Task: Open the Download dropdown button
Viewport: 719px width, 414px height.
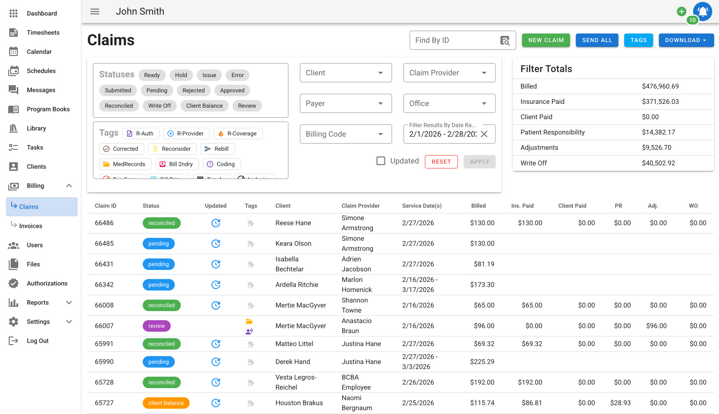Action: (x=686, y=40)
